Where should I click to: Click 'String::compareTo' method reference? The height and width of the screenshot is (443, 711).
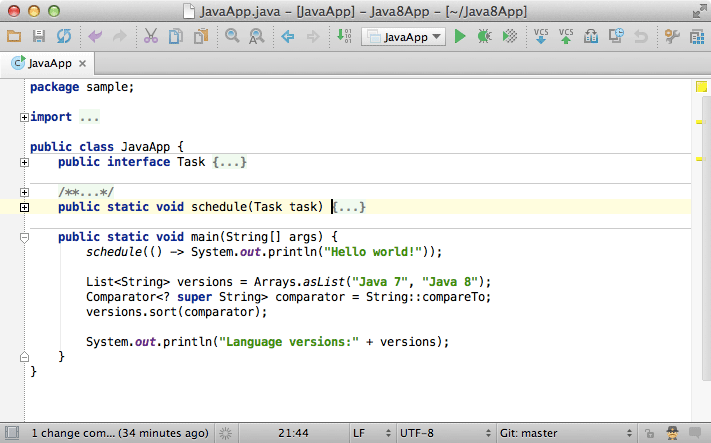click(425, 297)
